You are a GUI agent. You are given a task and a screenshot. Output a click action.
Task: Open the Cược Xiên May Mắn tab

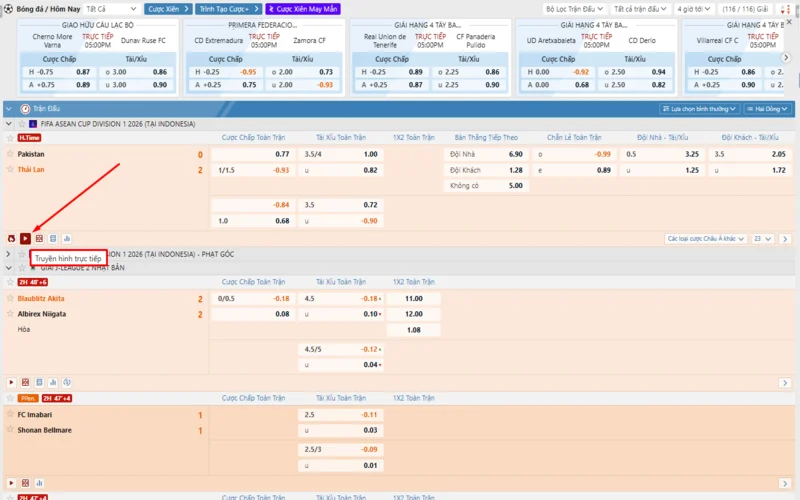(x=303, y=9)
